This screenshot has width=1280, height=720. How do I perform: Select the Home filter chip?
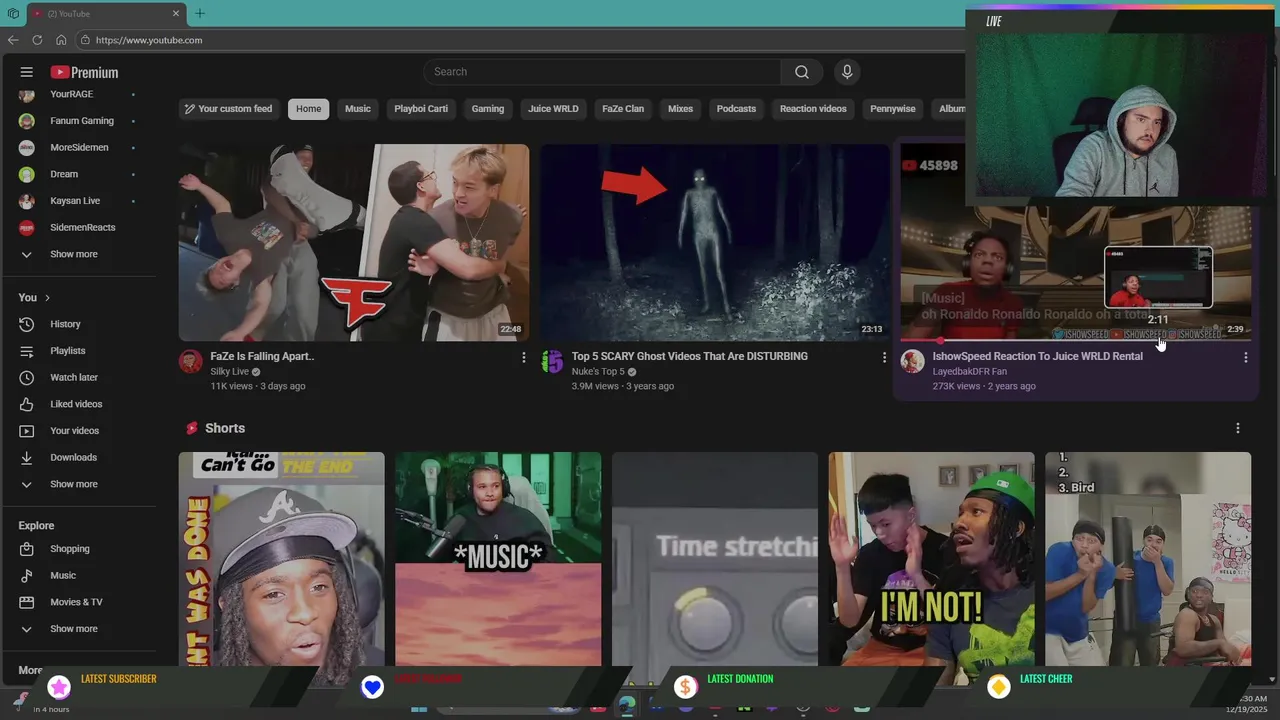coord(309,109)
